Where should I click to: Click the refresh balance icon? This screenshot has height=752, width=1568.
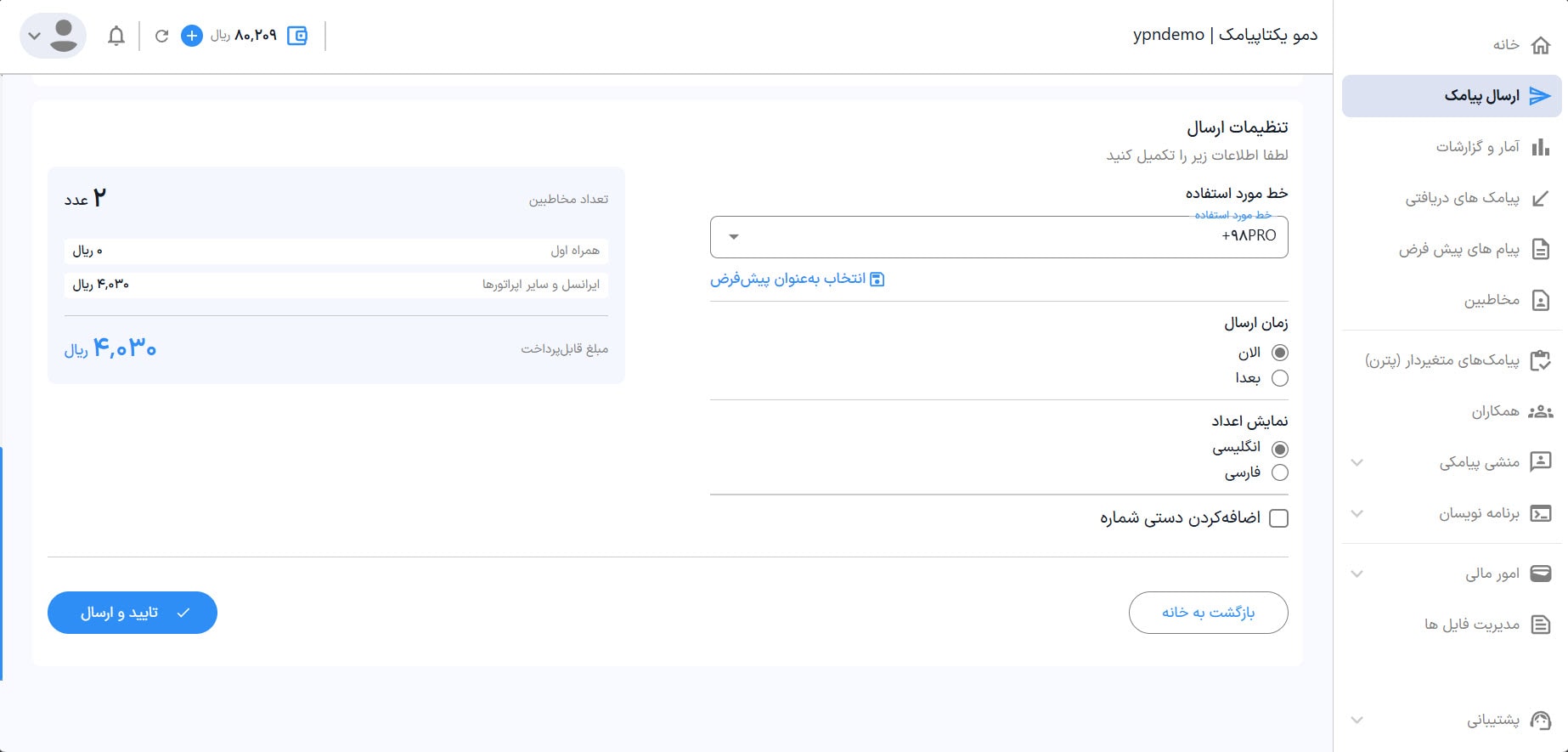click(161, 36)
